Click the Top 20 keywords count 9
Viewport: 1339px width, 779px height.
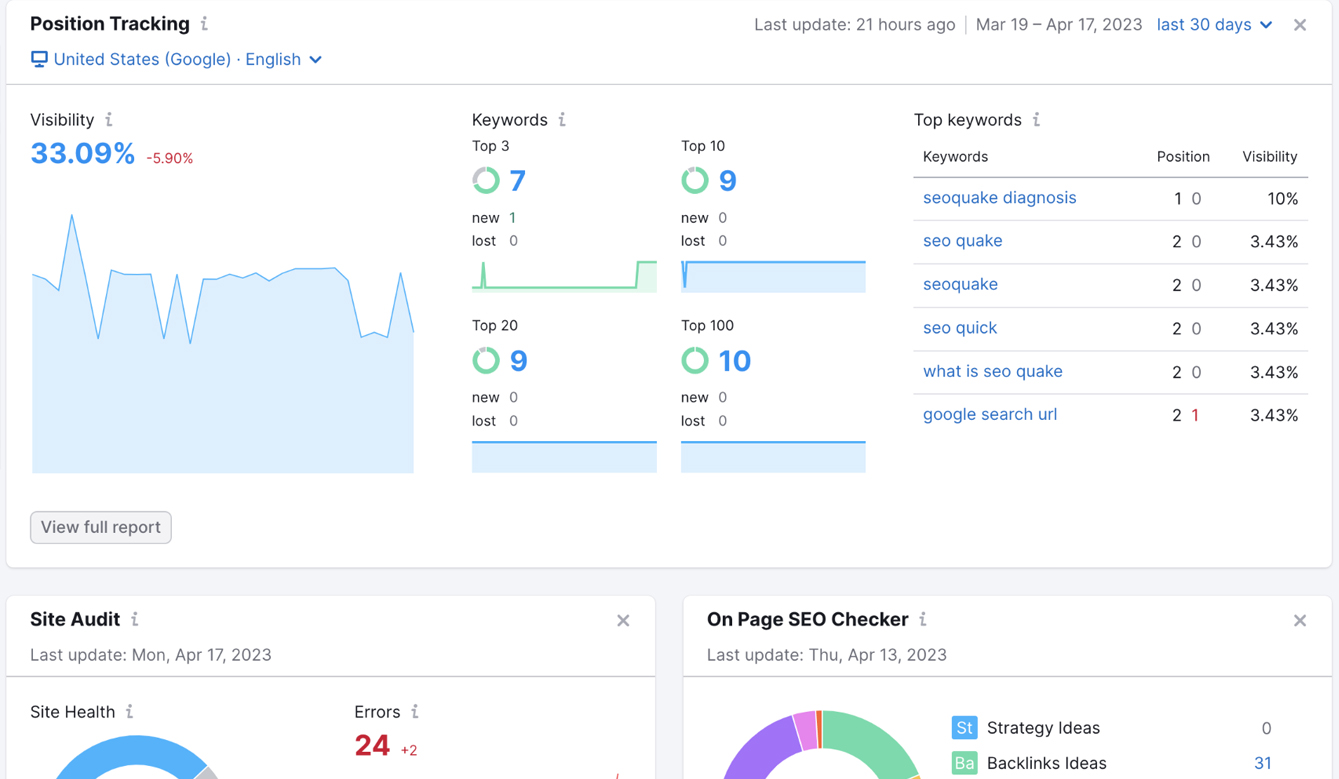pos(518,360)
